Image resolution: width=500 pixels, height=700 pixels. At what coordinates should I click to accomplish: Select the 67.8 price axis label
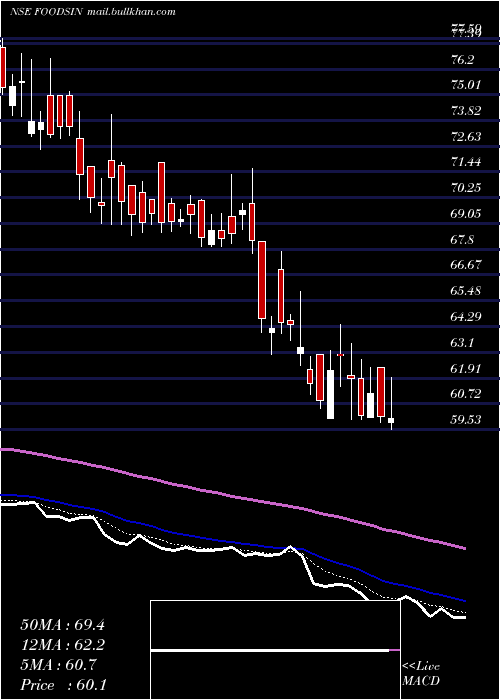point(462,240)
